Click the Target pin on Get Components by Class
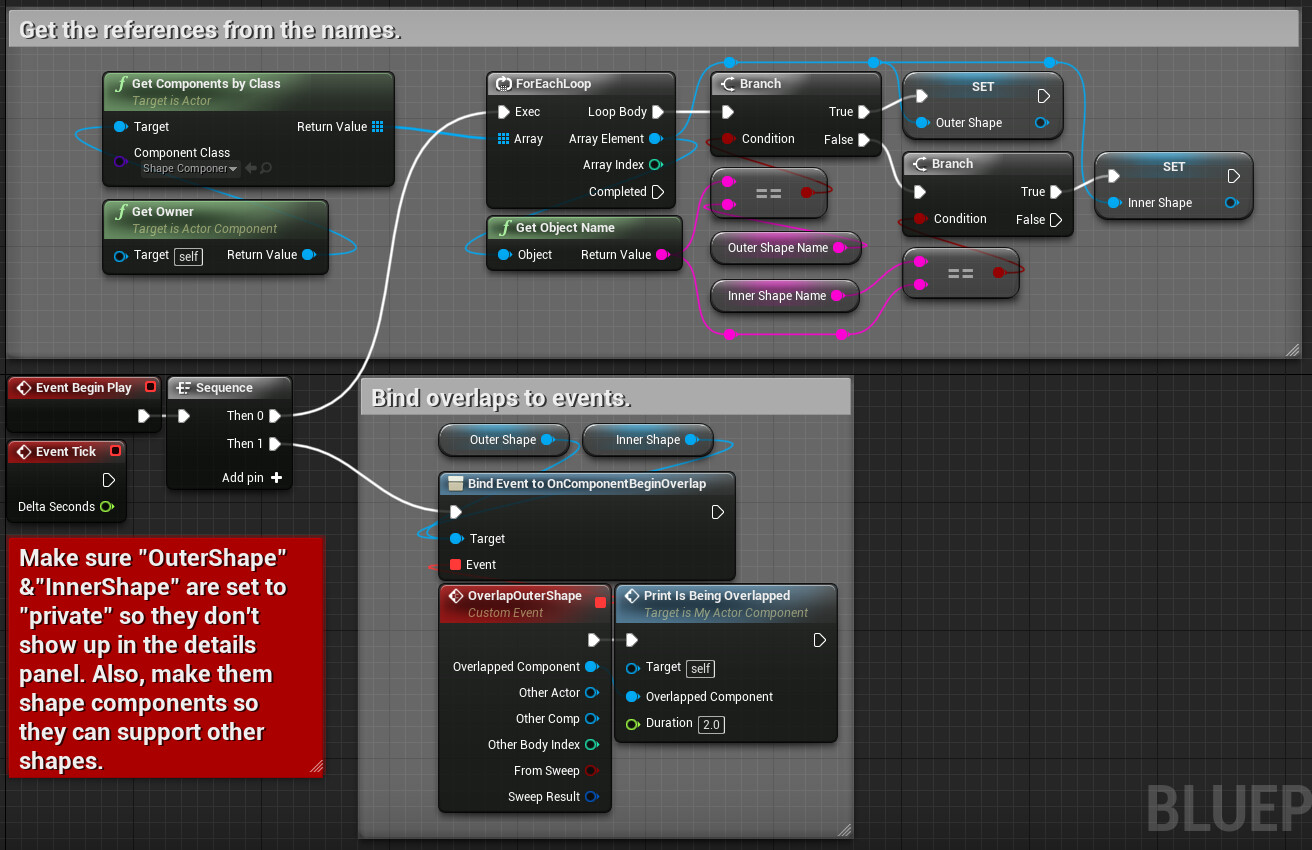Image resolution: width=1312 pixels, height=850 pixels. [x=121, y=127]
